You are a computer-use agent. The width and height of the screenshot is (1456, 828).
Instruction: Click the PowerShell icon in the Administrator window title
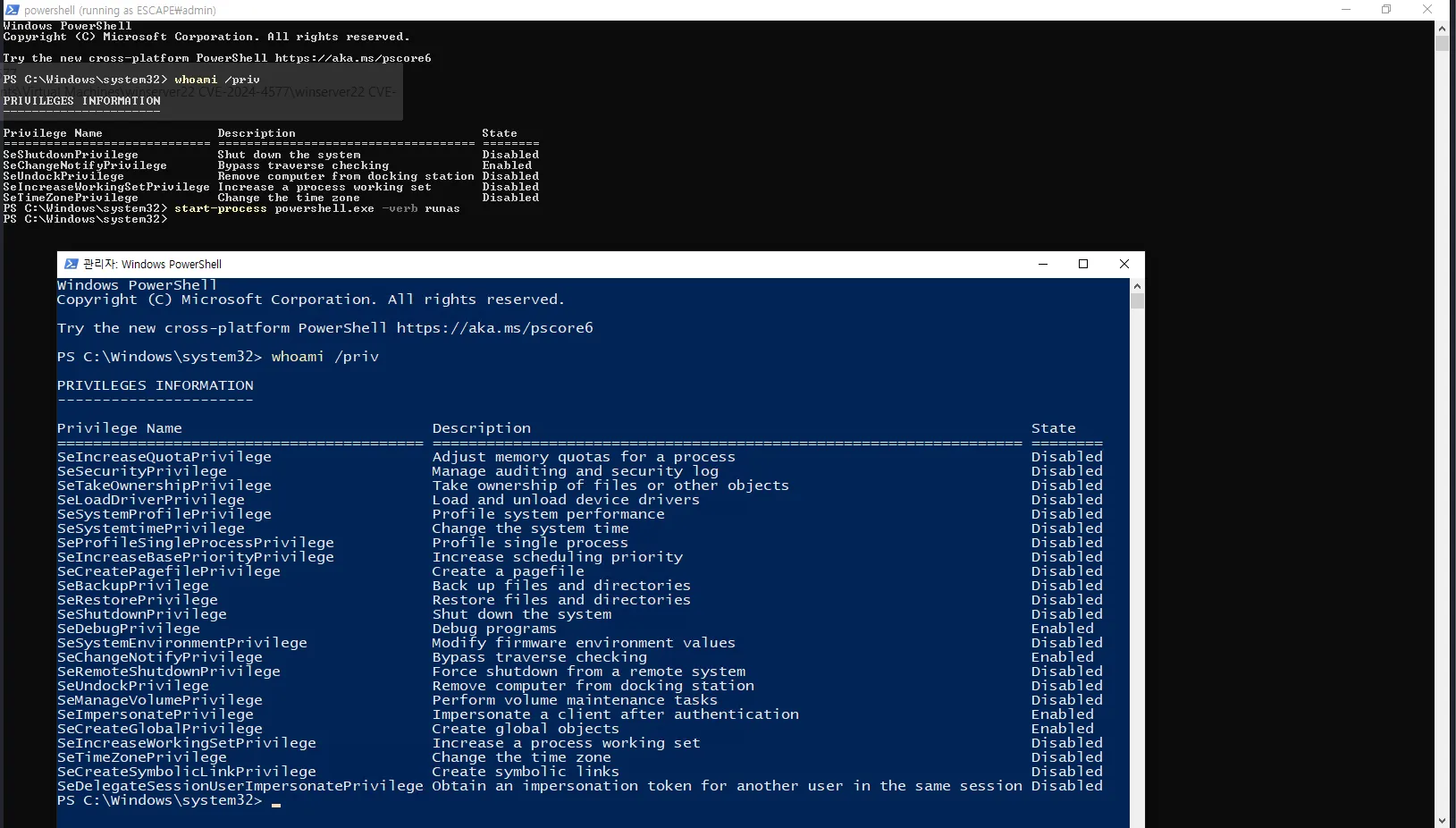72,264
